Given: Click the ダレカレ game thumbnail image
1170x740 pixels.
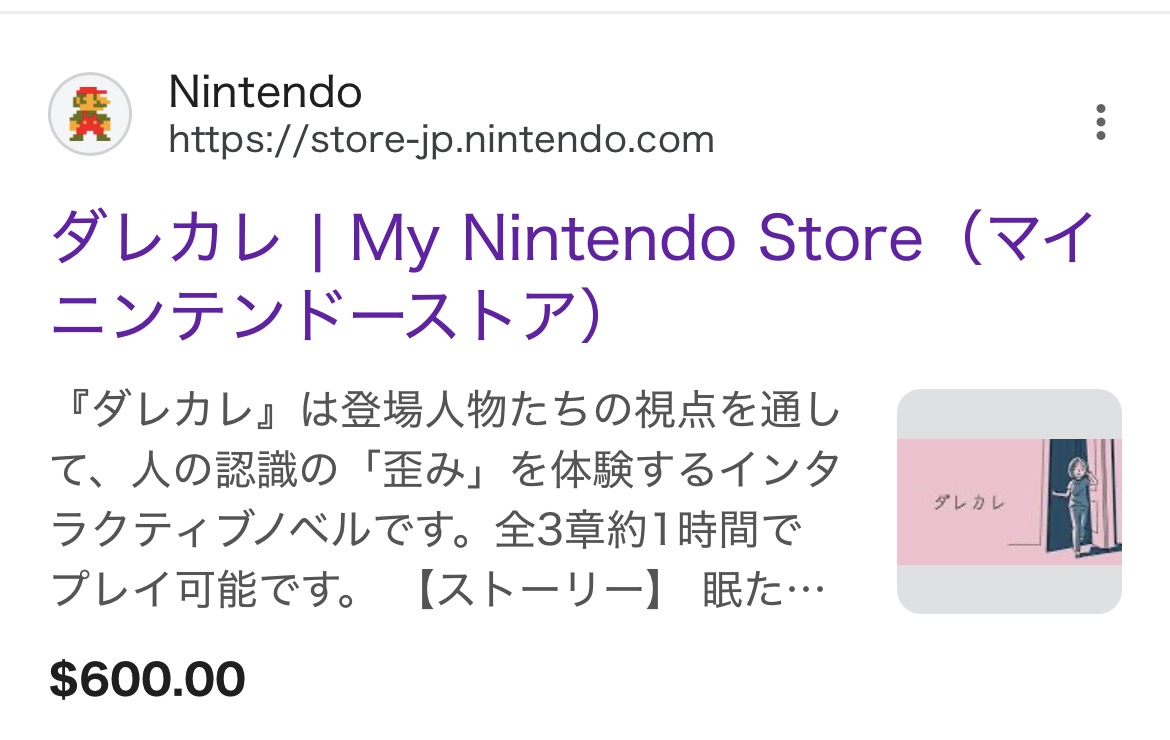Looking at the screenshot, I should (x=1008, y=501).
